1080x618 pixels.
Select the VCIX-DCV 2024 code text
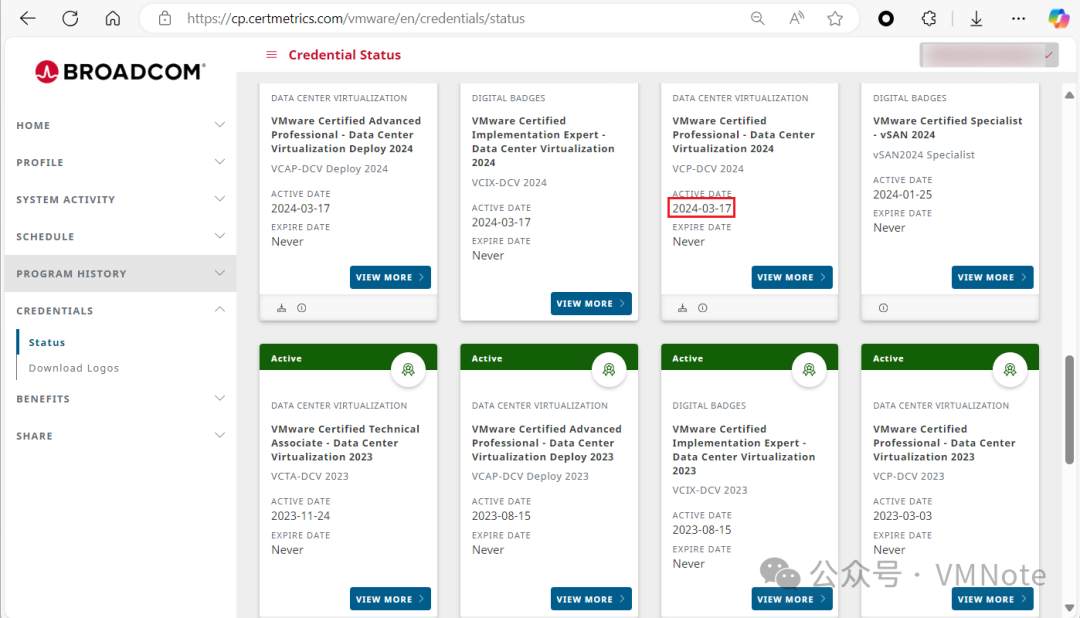(509, 183)
